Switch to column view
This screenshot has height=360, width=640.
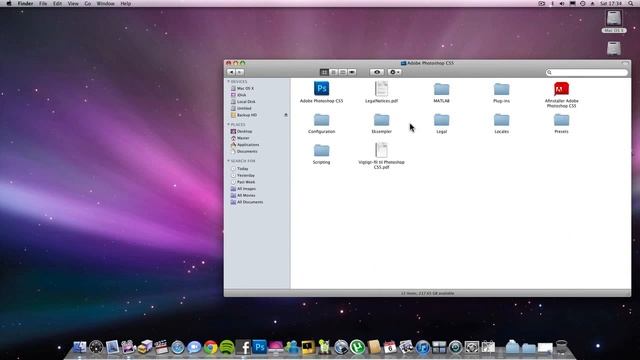point(342,72)
